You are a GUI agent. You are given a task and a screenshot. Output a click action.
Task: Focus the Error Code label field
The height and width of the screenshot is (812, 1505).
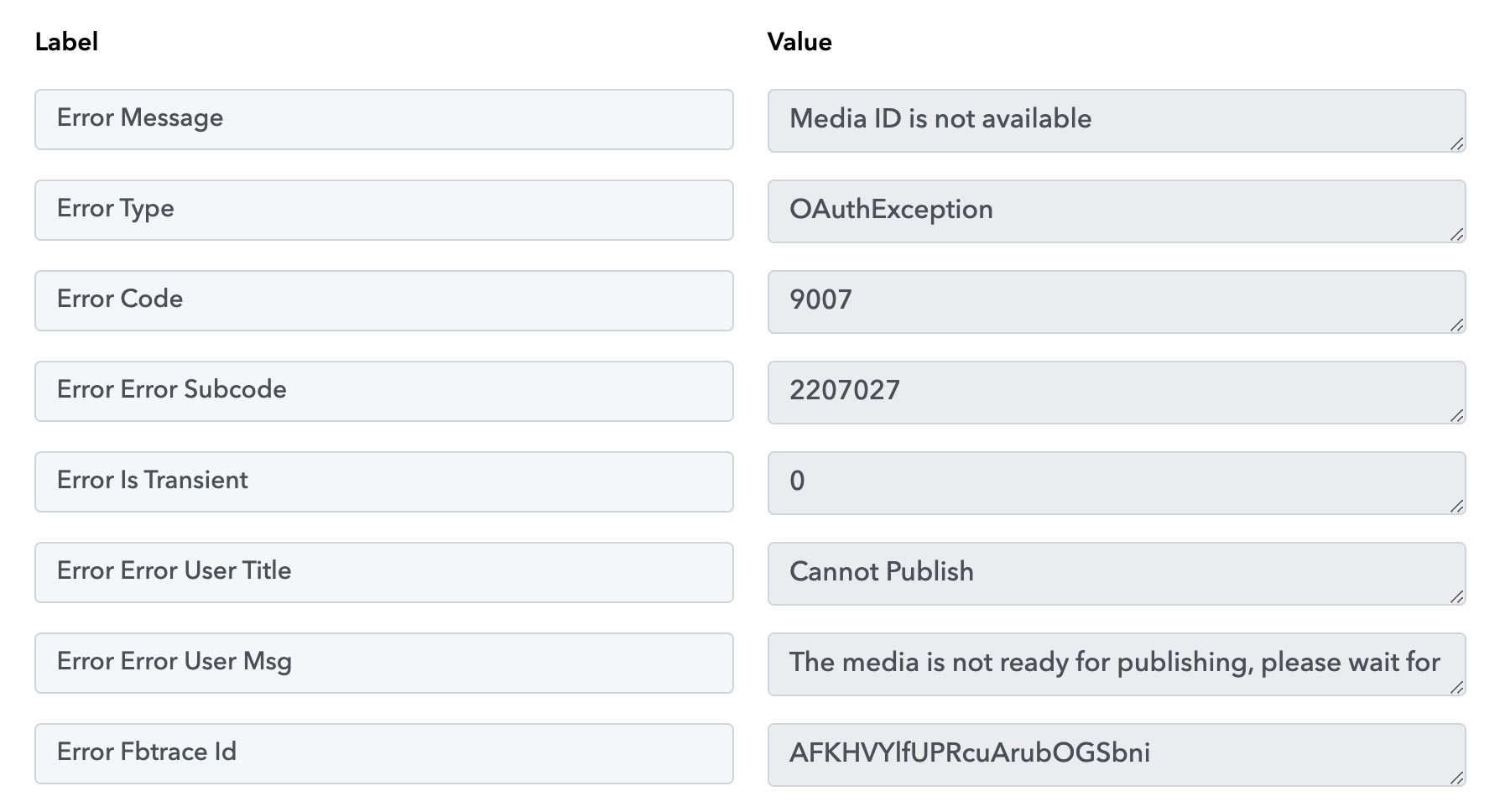point(384,301)
